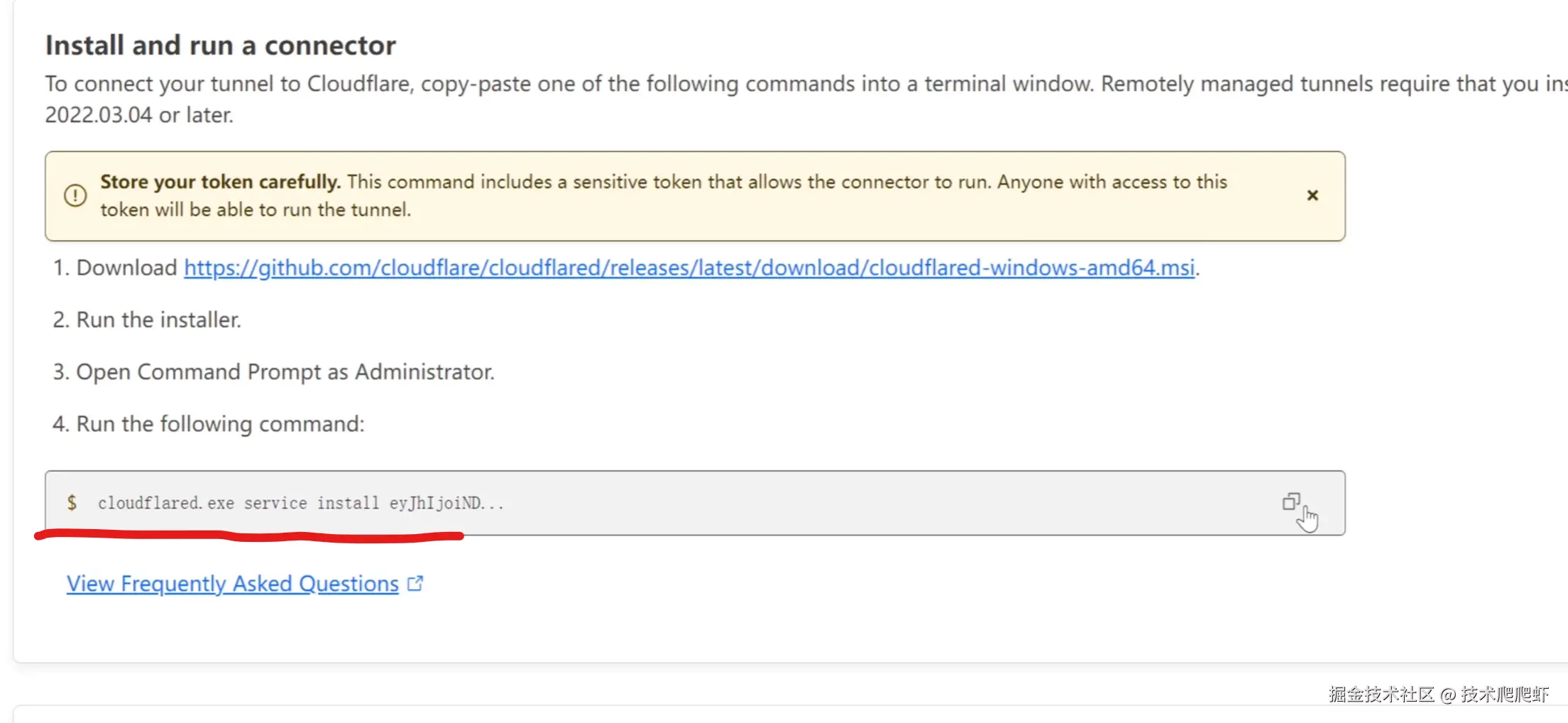Click the To connect your tunnel paragraph

click(x=568, y=84)
